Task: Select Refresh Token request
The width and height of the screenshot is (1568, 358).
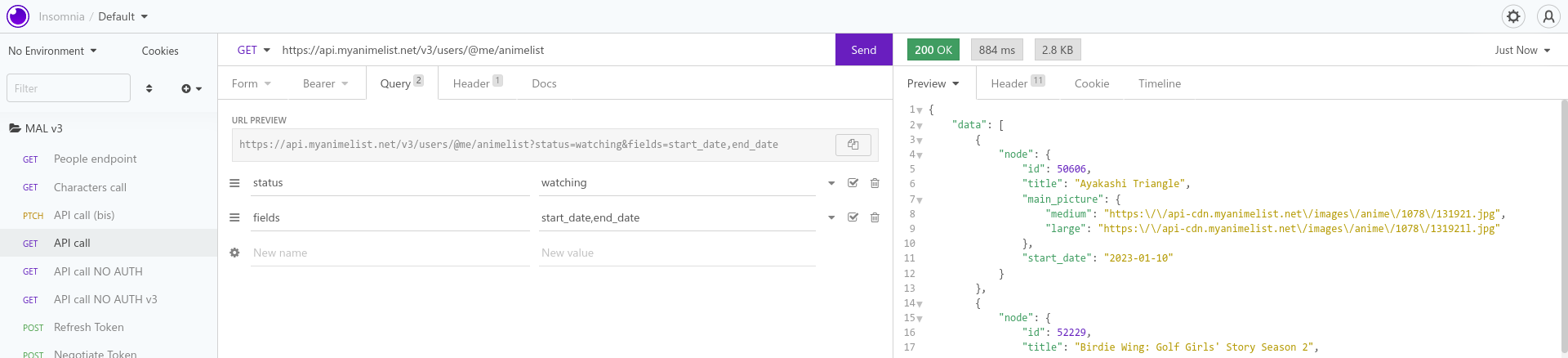Action: tap(109, 327)
